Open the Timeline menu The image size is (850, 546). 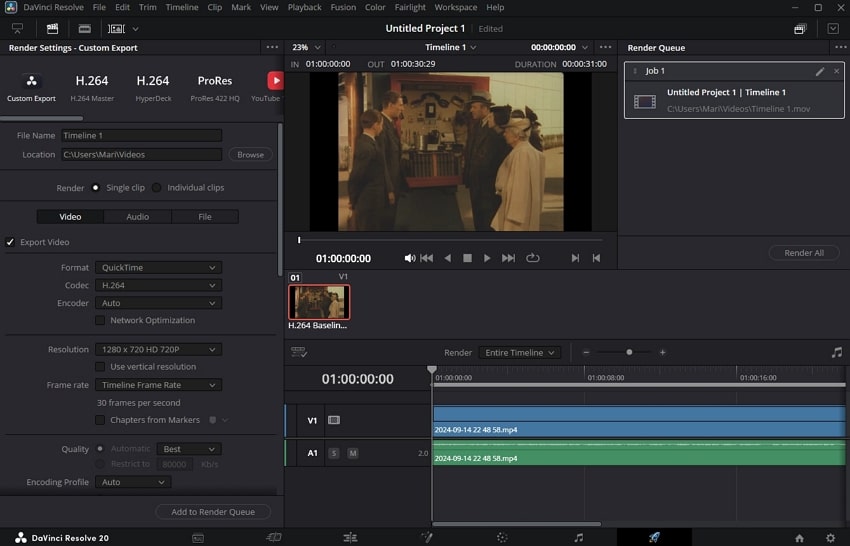click(182, 7)
